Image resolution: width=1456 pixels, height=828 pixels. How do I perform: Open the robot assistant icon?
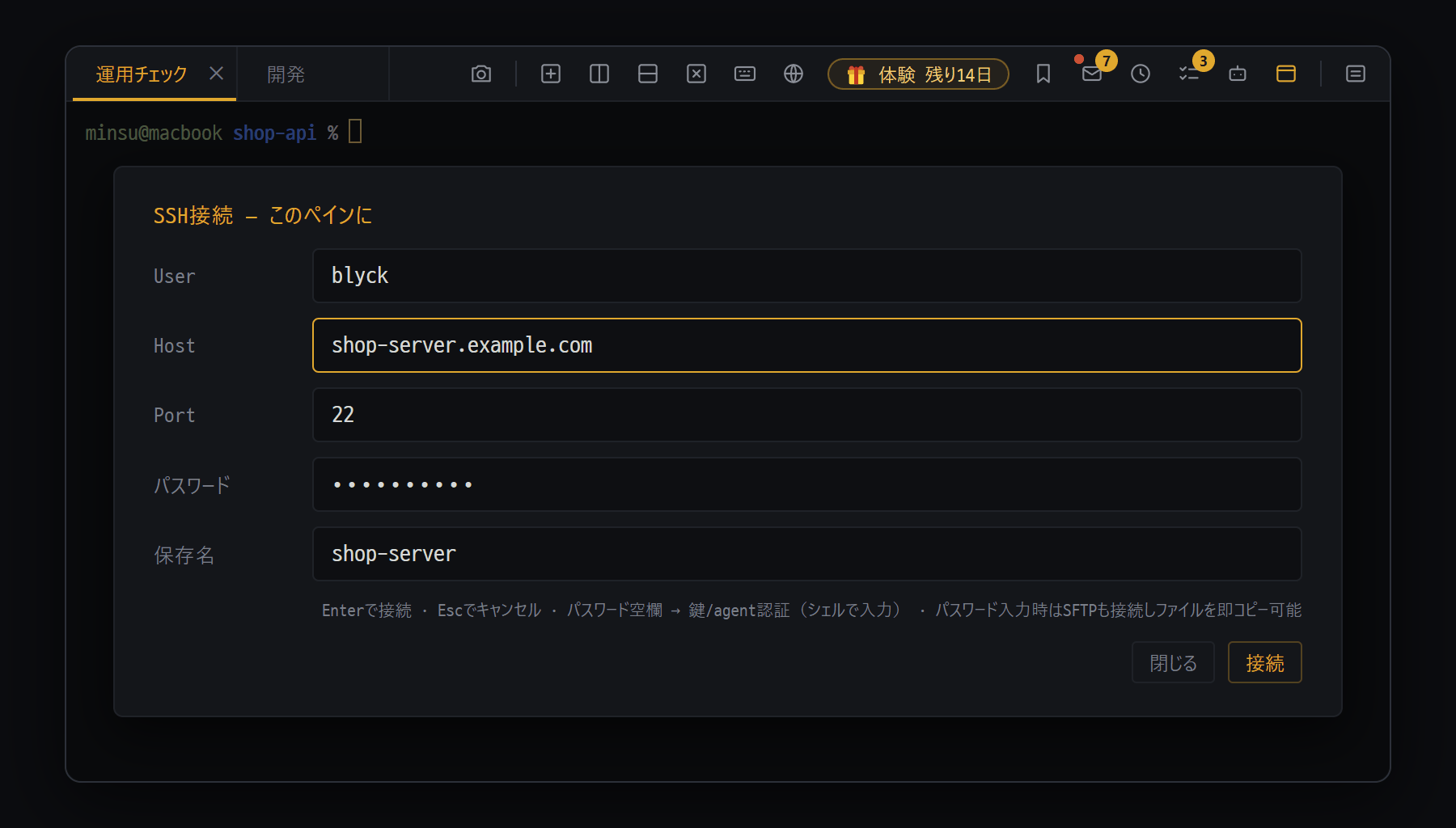[x=1238, y=74]
